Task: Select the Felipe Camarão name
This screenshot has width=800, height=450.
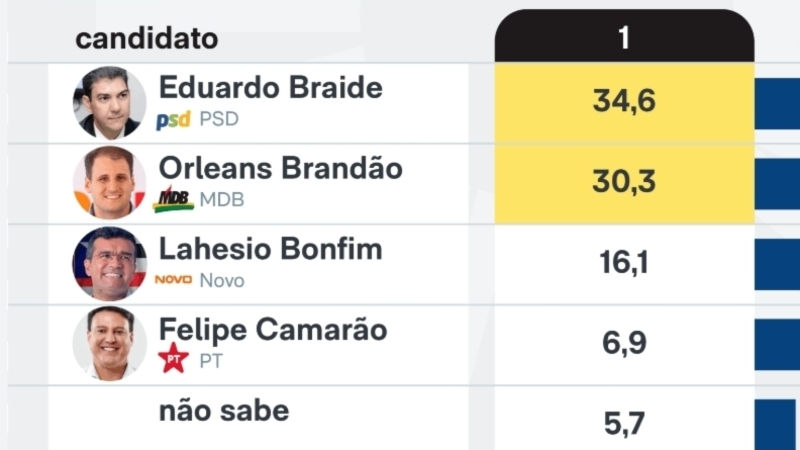Action: pos(273,329)
